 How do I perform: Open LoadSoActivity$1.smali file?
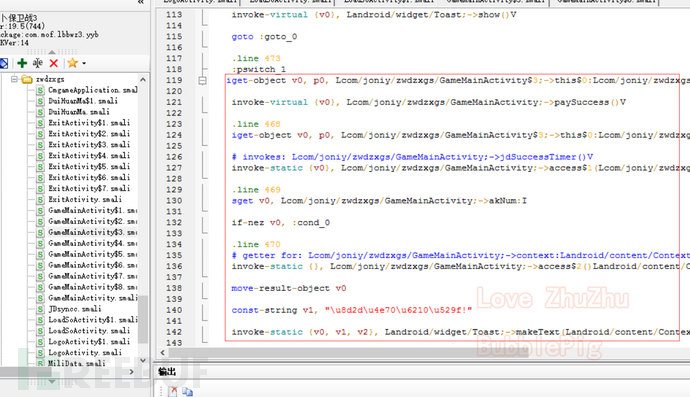click(x=92, y=320)
